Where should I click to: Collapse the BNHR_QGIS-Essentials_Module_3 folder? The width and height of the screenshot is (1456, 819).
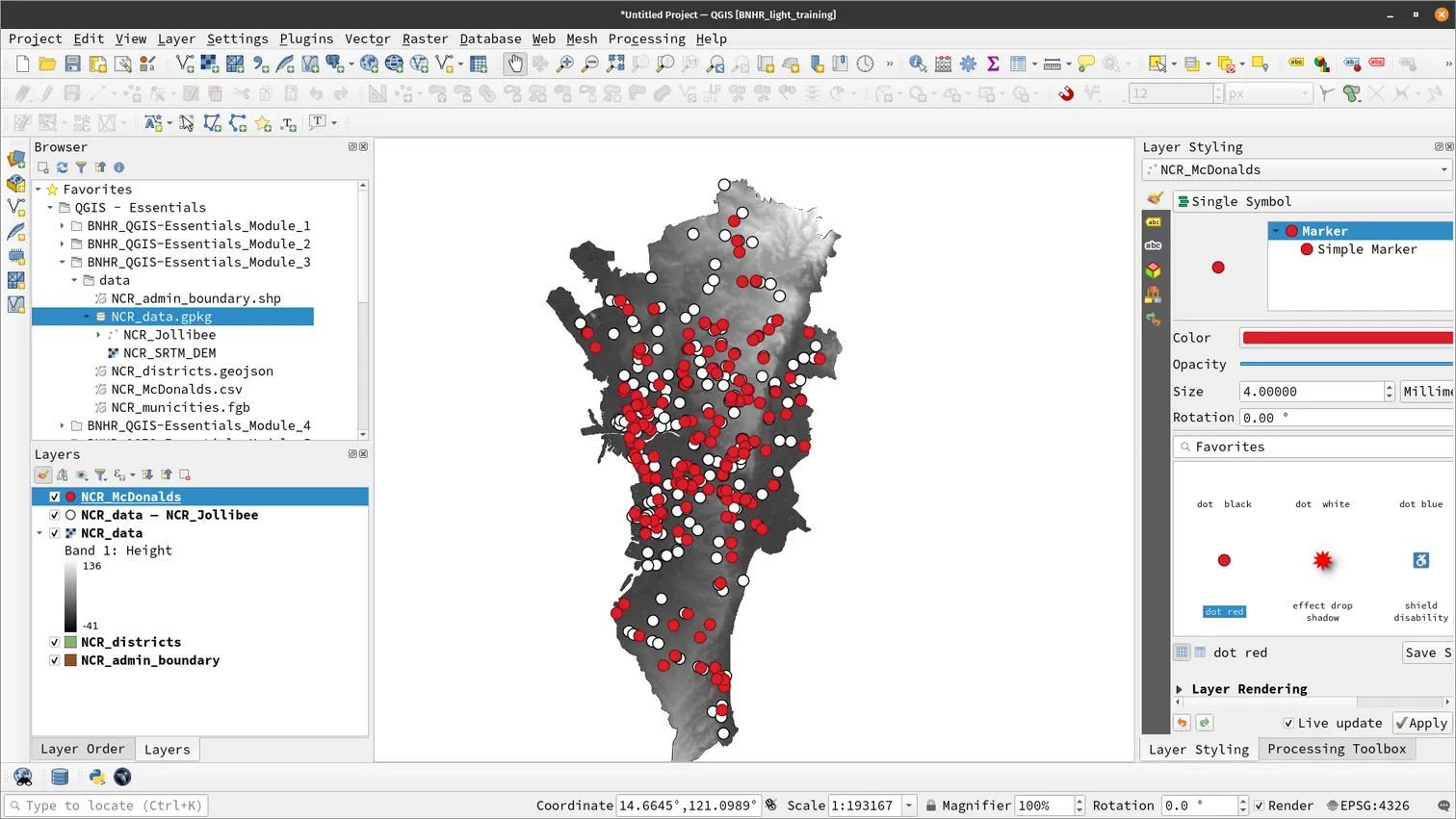(63, 262)
